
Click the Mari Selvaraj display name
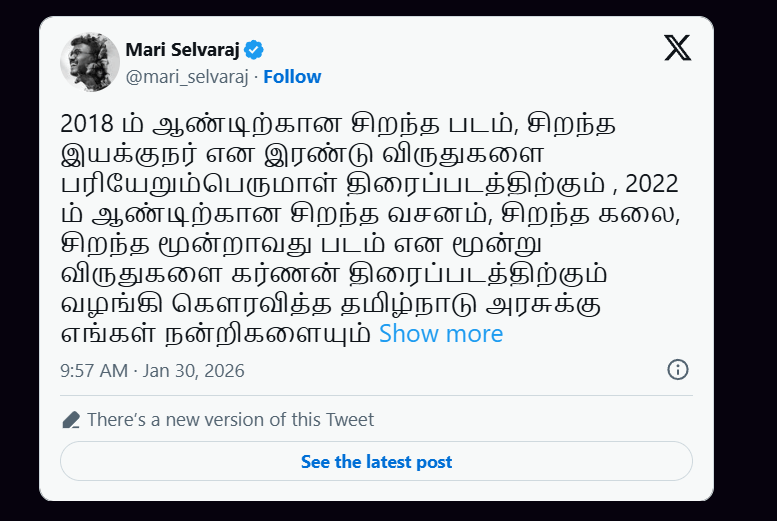click(x=184, y=50)
